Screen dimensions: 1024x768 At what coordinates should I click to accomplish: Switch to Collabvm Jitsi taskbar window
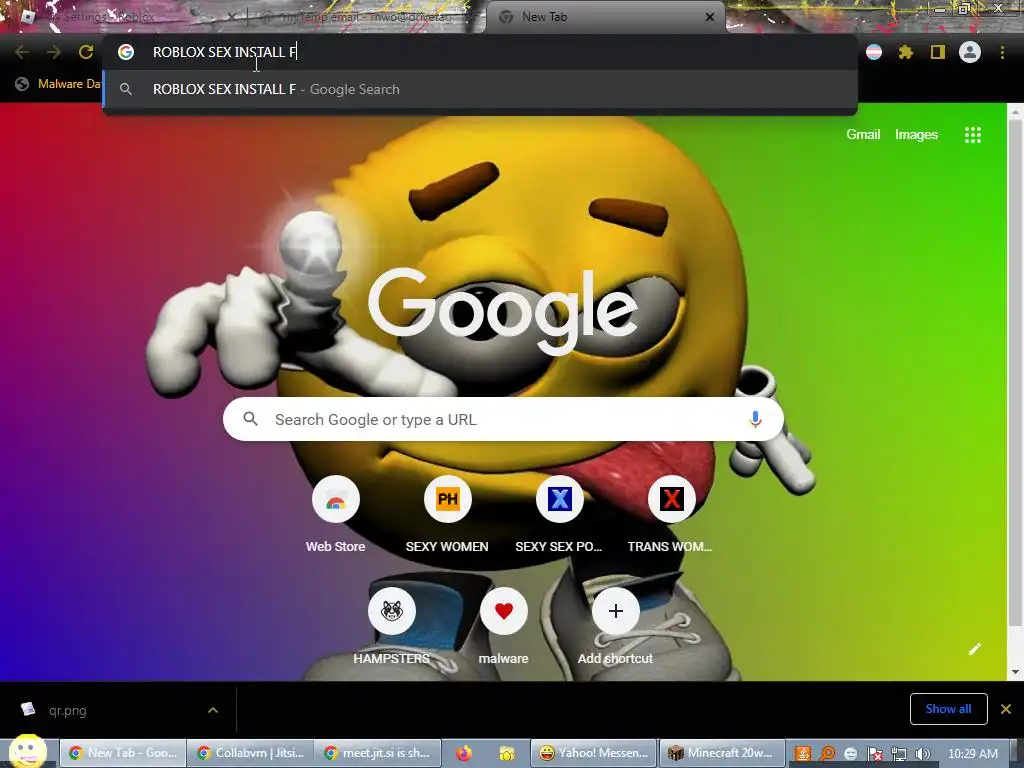coord(251,753)
